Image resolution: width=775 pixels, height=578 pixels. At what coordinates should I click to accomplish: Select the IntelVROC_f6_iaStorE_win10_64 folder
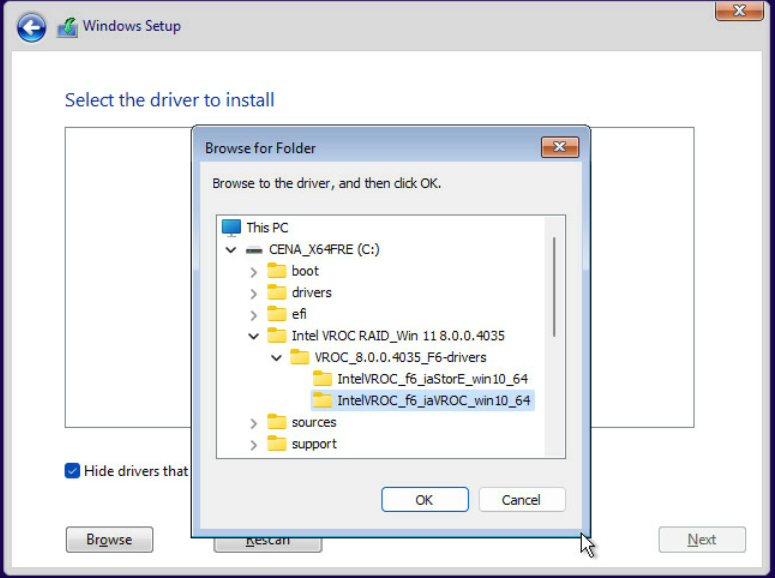tap(431, 379)
